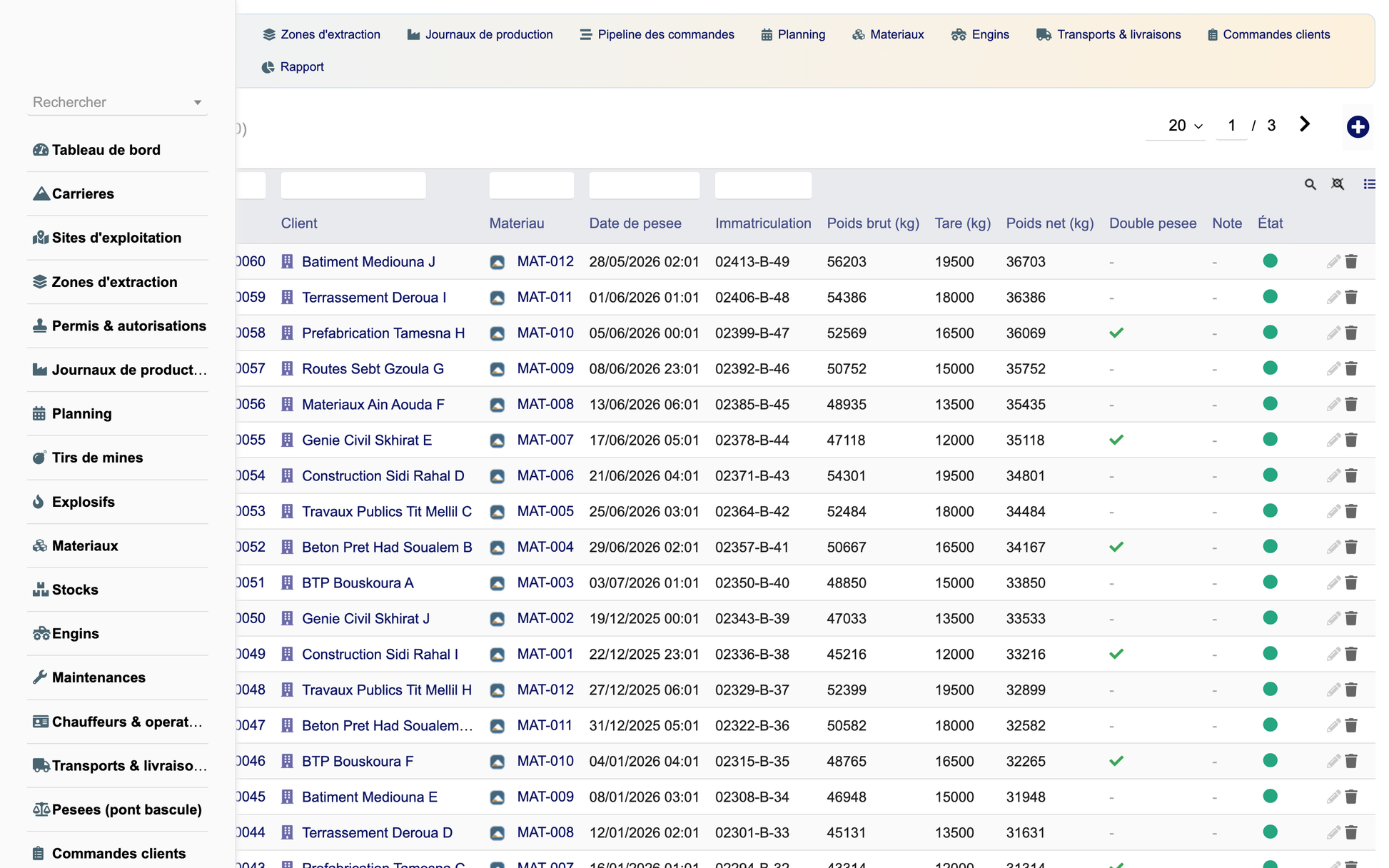Open client link Terrassement Deroua I

[374, 297]
